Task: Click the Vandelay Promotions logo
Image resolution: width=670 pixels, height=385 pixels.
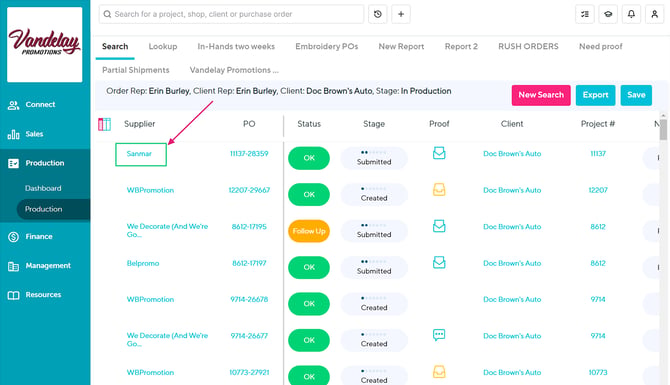Action: tap(44, 44)
